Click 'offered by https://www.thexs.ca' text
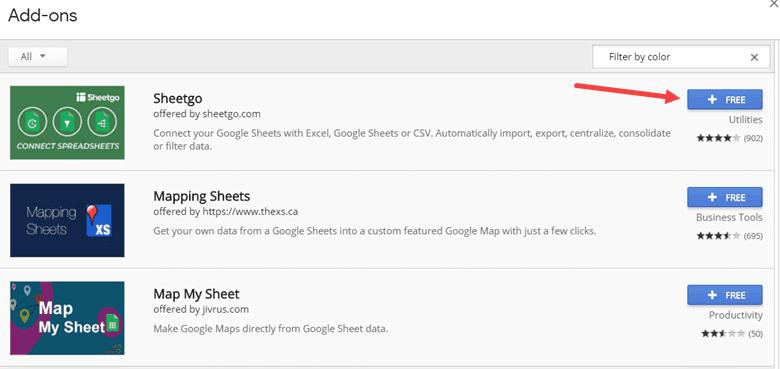 (x=226, y=211)
